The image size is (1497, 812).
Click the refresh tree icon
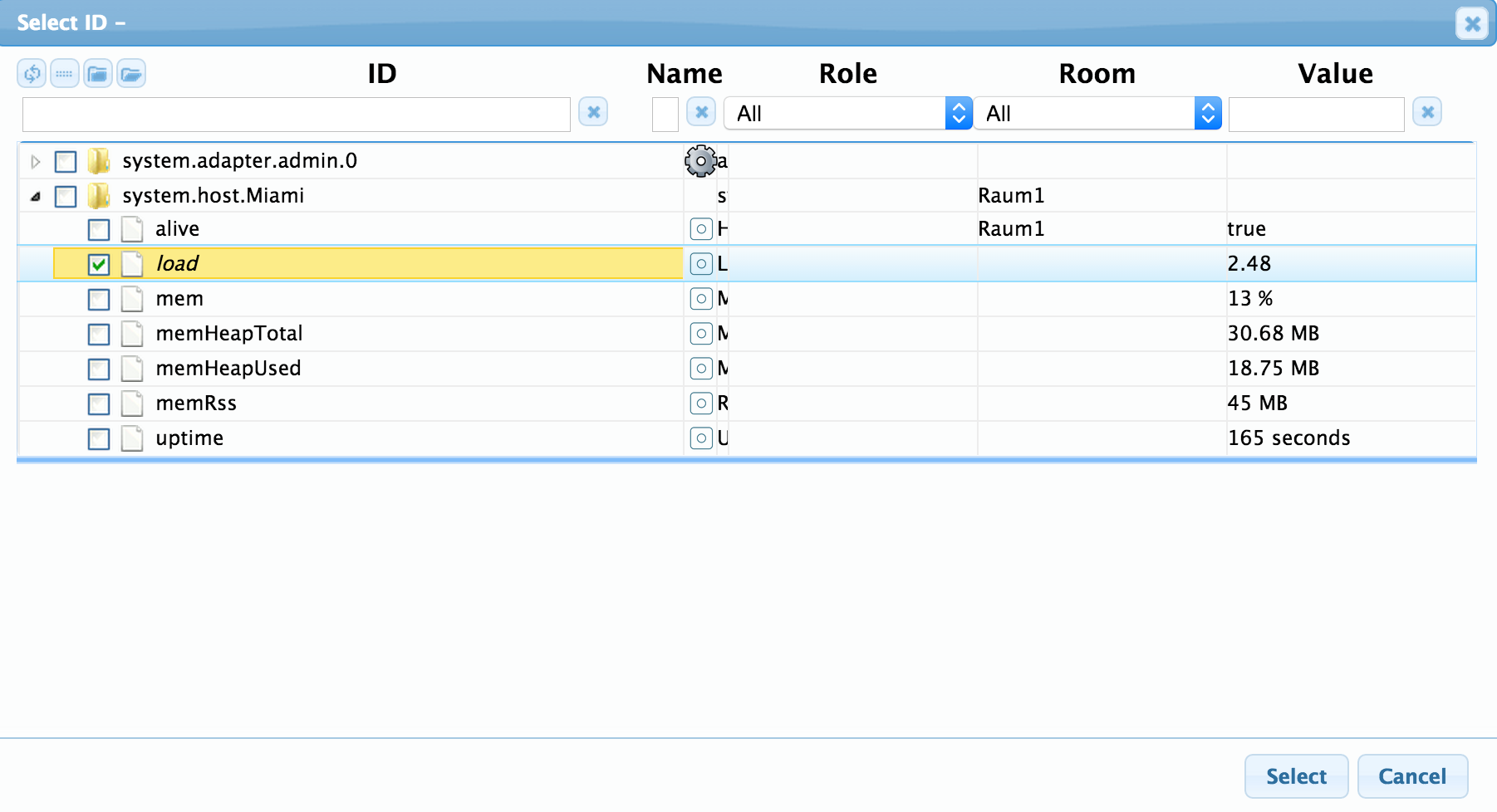coord(32,74)
